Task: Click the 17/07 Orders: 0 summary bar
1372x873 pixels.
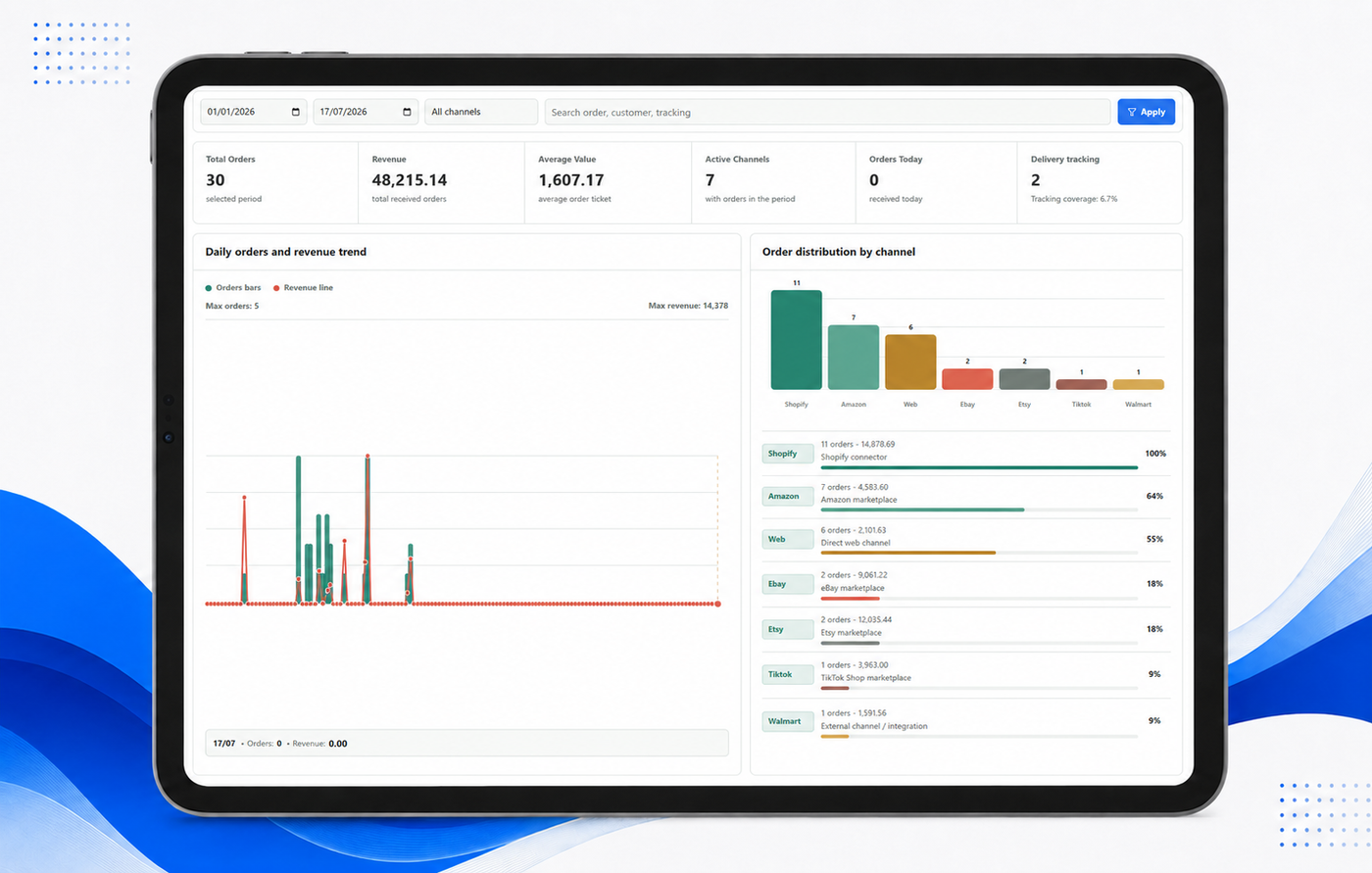Action: click(466, 743)
